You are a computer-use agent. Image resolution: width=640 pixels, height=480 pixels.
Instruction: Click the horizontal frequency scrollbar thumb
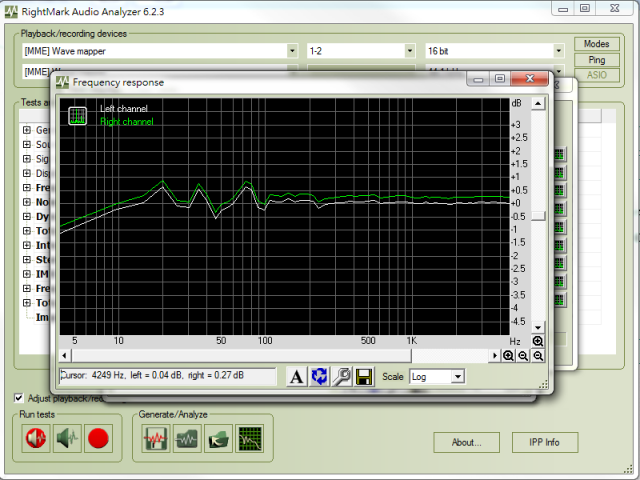pos(242,356)
